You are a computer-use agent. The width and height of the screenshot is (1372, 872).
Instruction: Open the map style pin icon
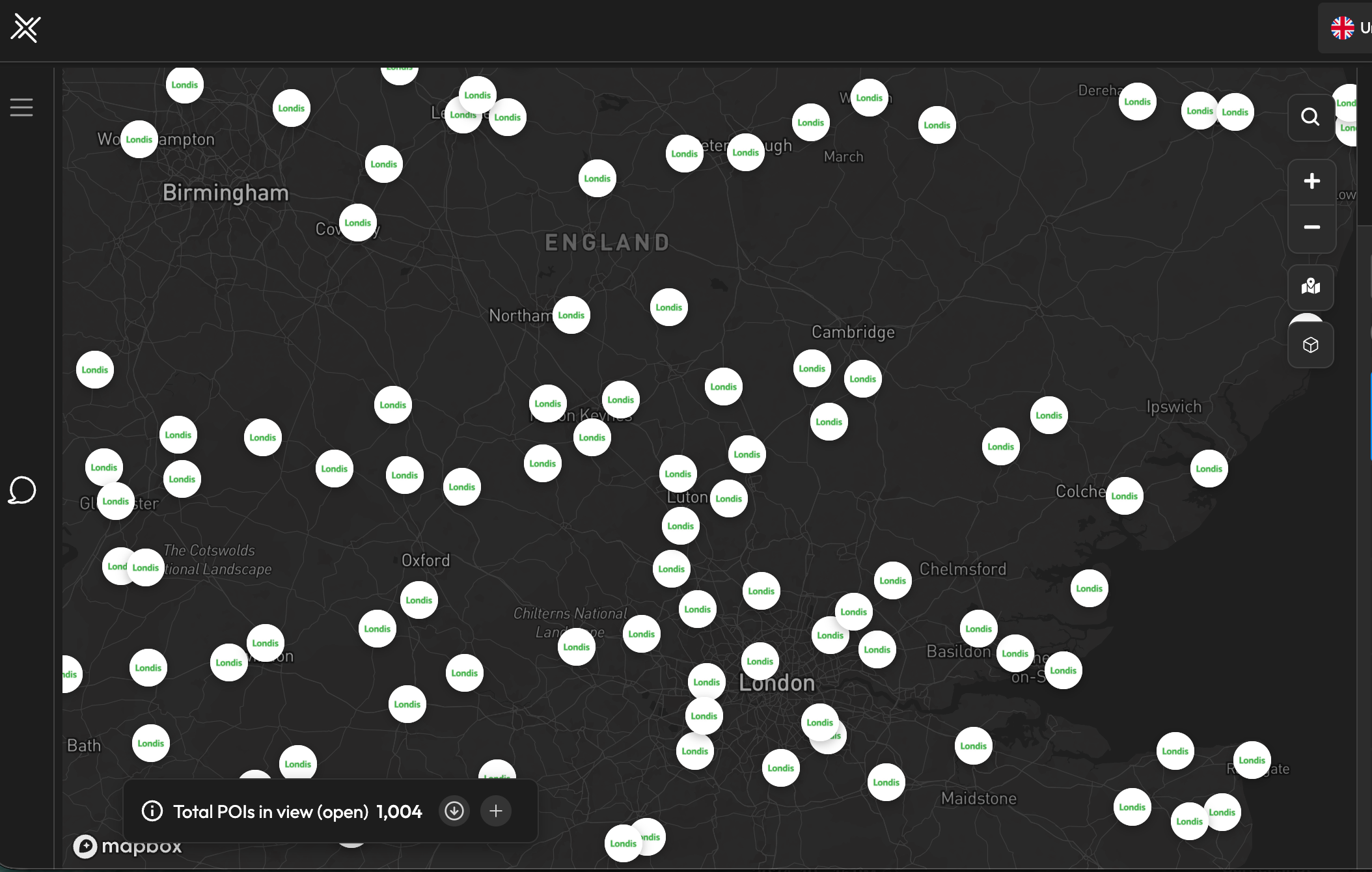[1310, 286]
